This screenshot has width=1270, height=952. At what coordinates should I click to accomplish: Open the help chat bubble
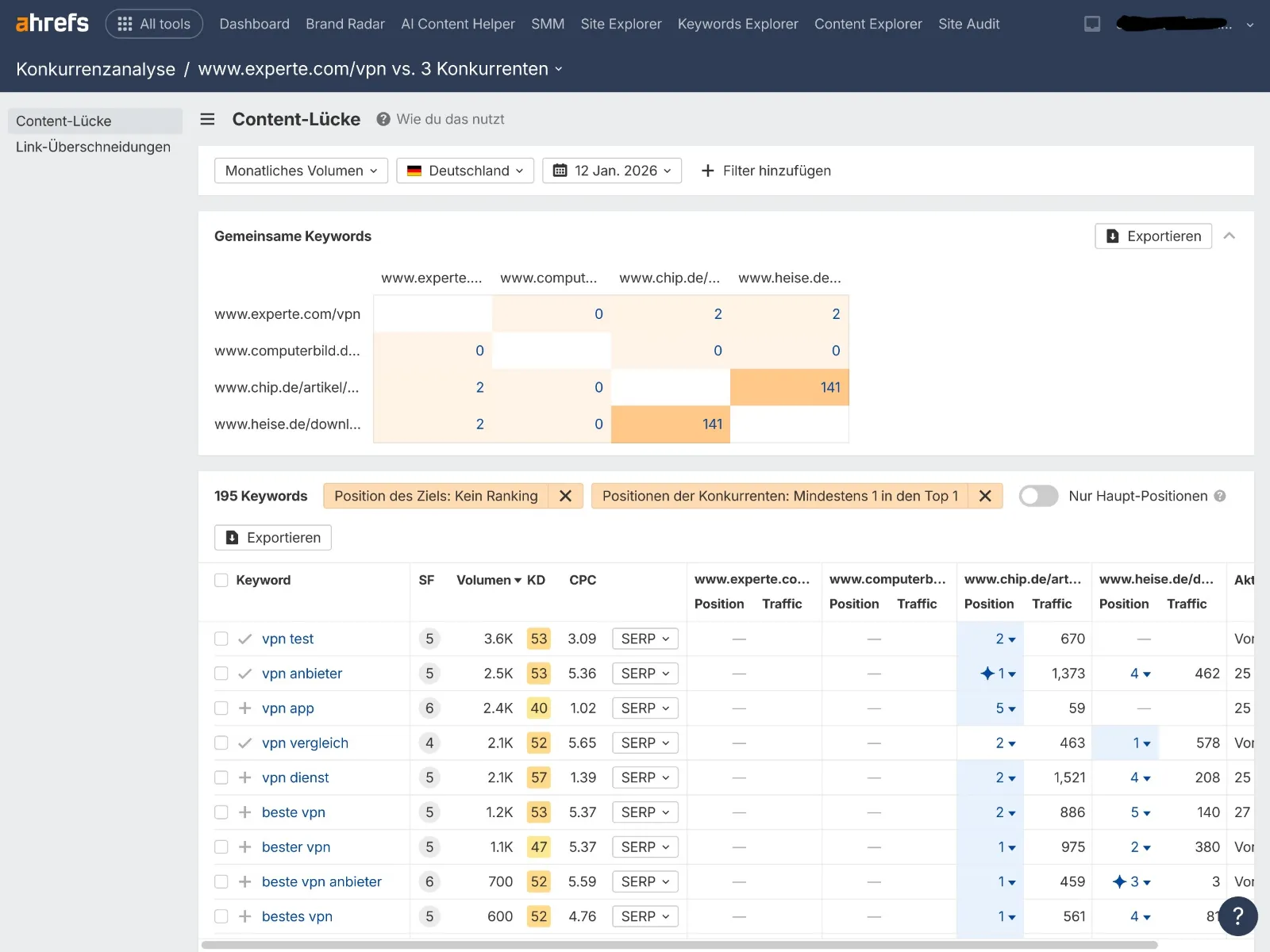(1237, 916)
